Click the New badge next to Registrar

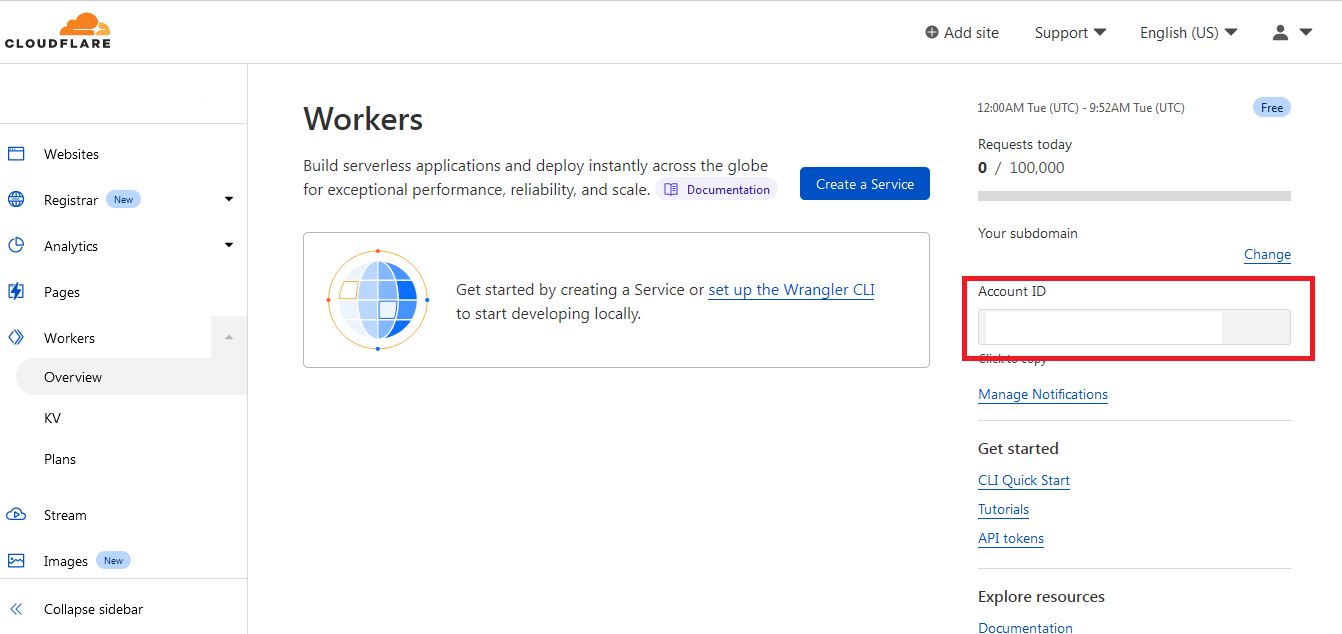click(x=123, y=199)
